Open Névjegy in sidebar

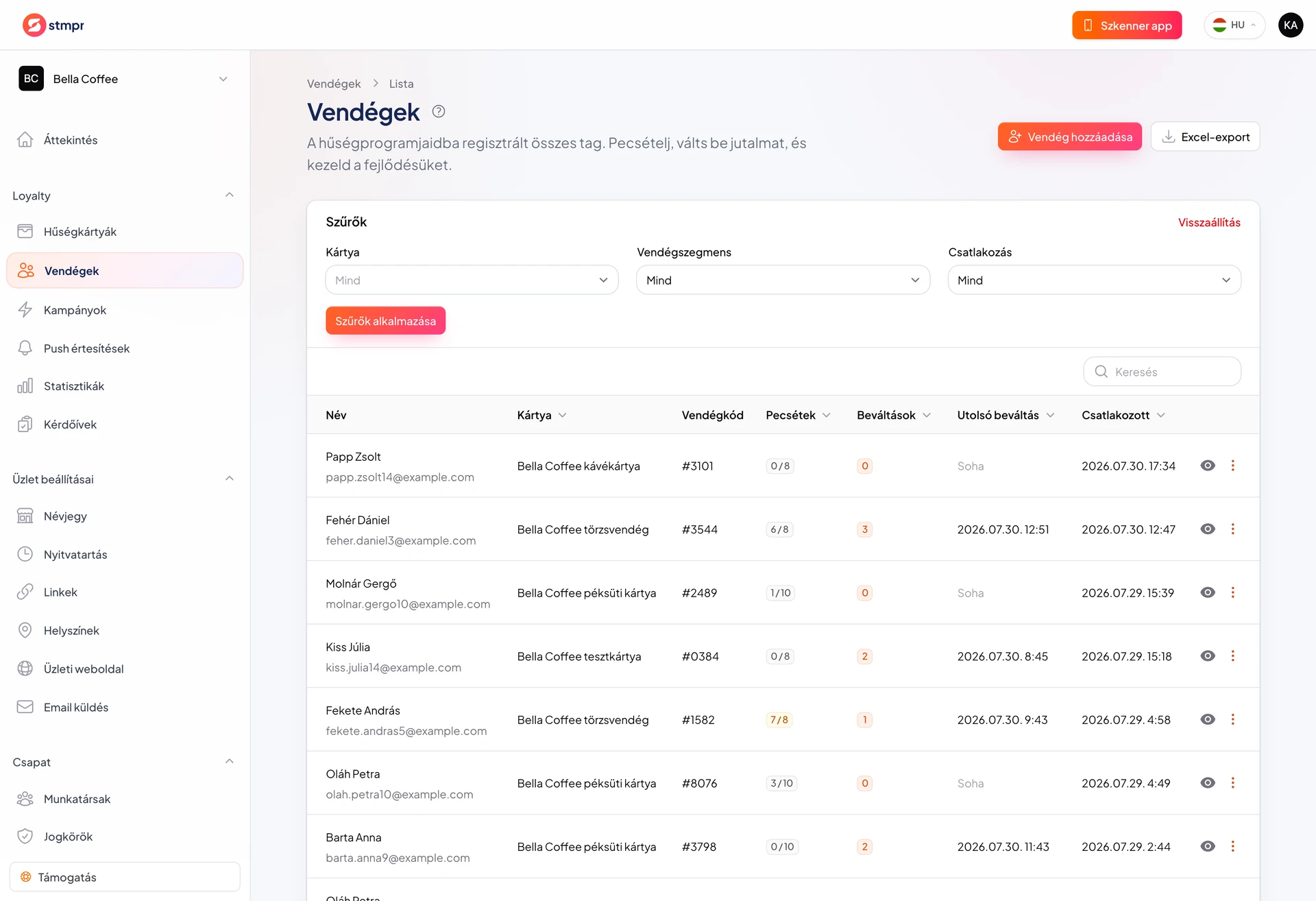coord(125,516)
